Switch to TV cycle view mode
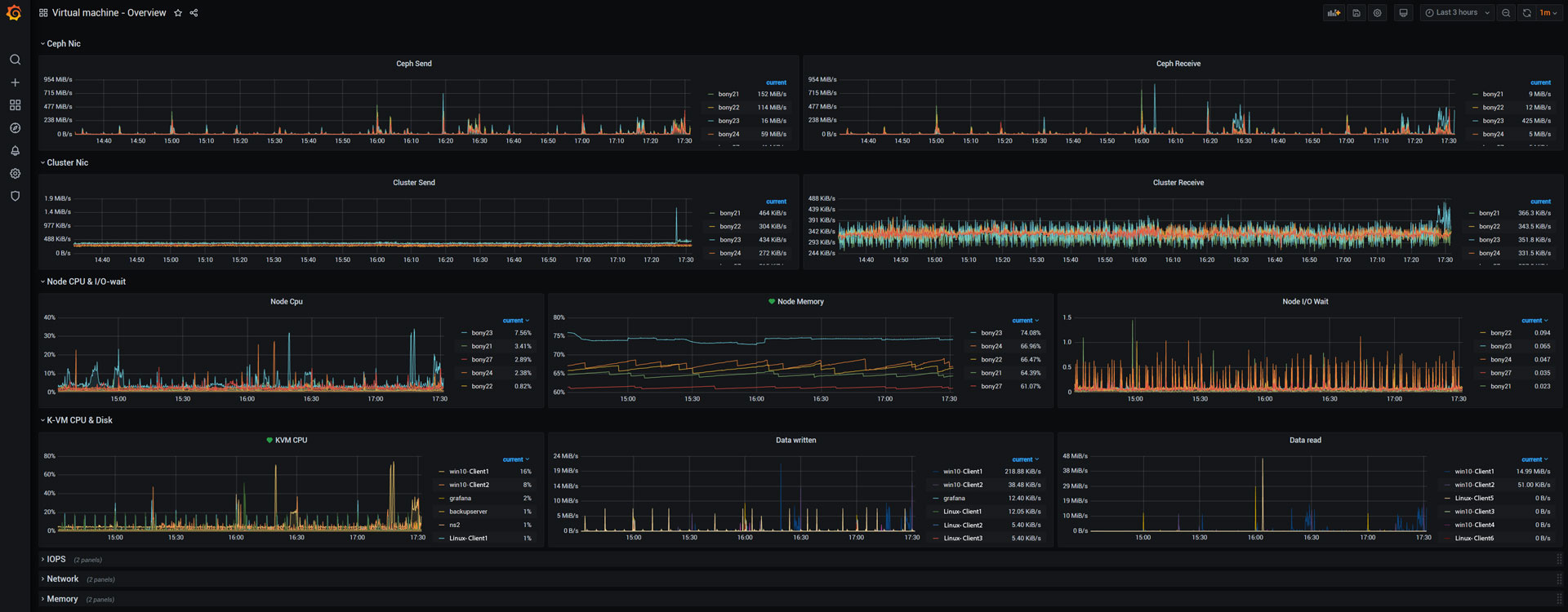The height and width of the screenshot is (612, 1568). pos(1403,13)
